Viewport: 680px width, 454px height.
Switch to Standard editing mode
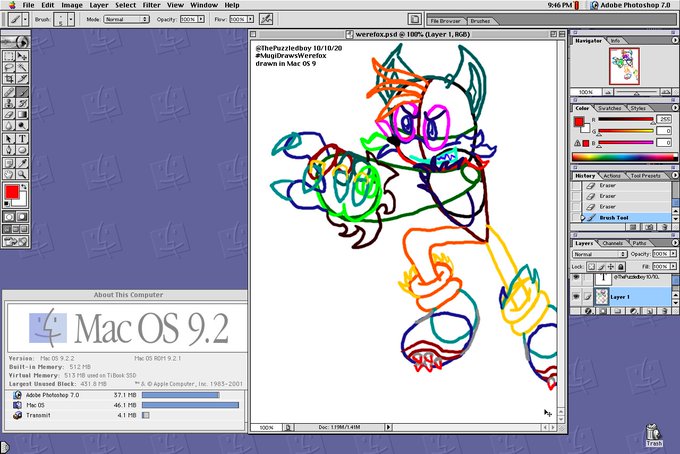9,216
